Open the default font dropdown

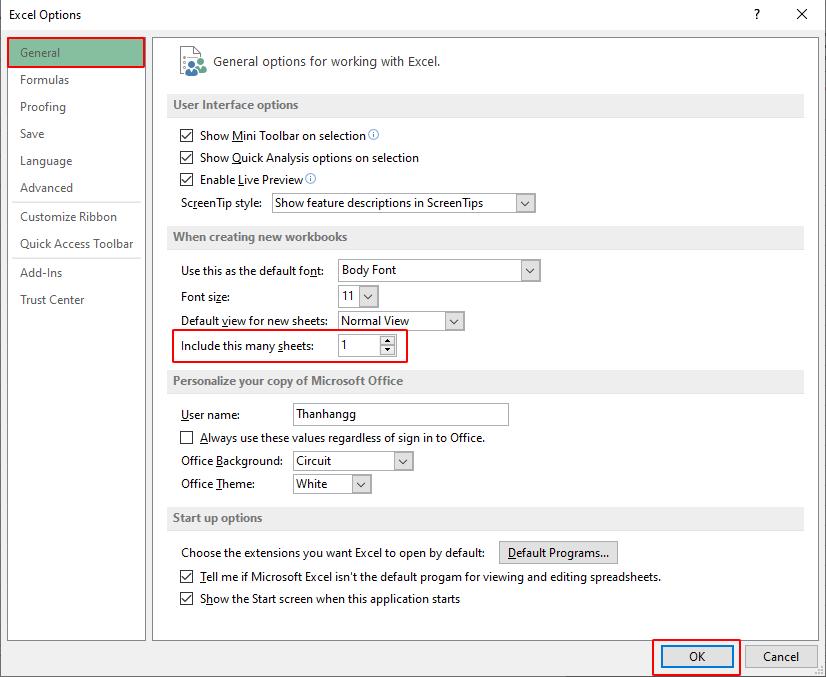pyautogui.click(x=528, y=270)
